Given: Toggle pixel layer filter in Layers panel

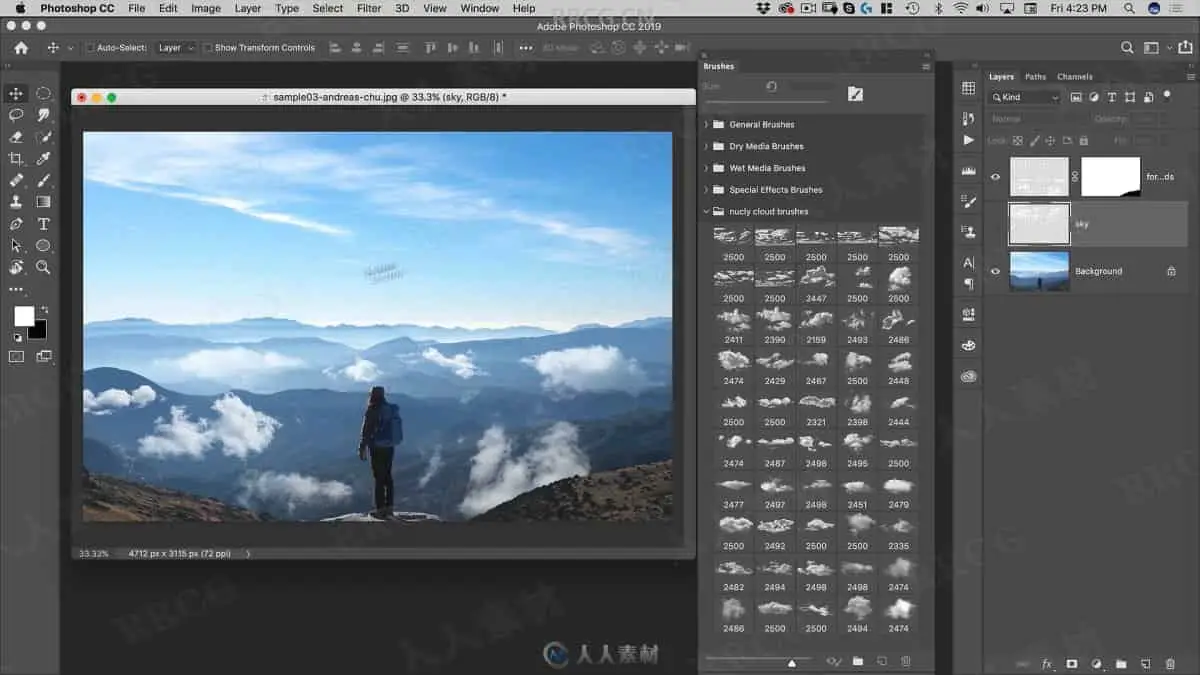Looking at the screenshot, I should click(x=1076, y=97).
